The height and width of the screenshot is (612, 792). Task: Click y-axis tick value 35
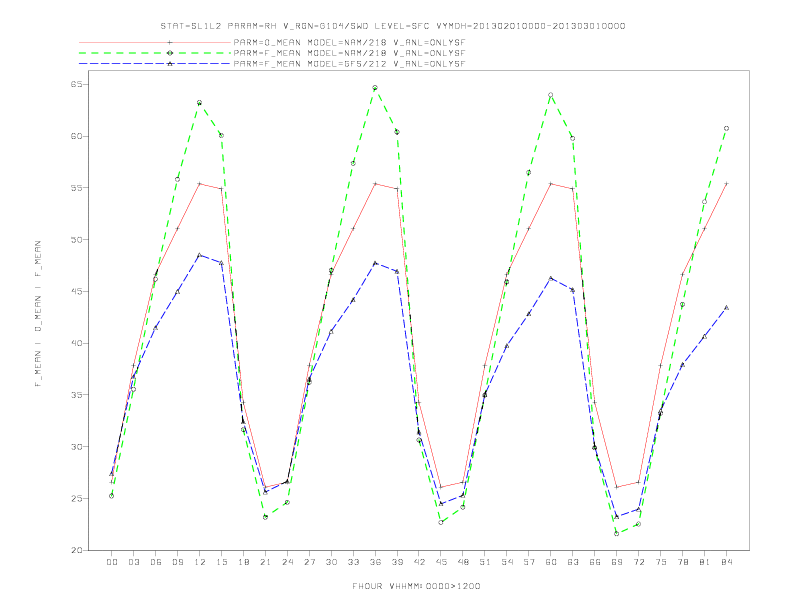coord(76,395)
